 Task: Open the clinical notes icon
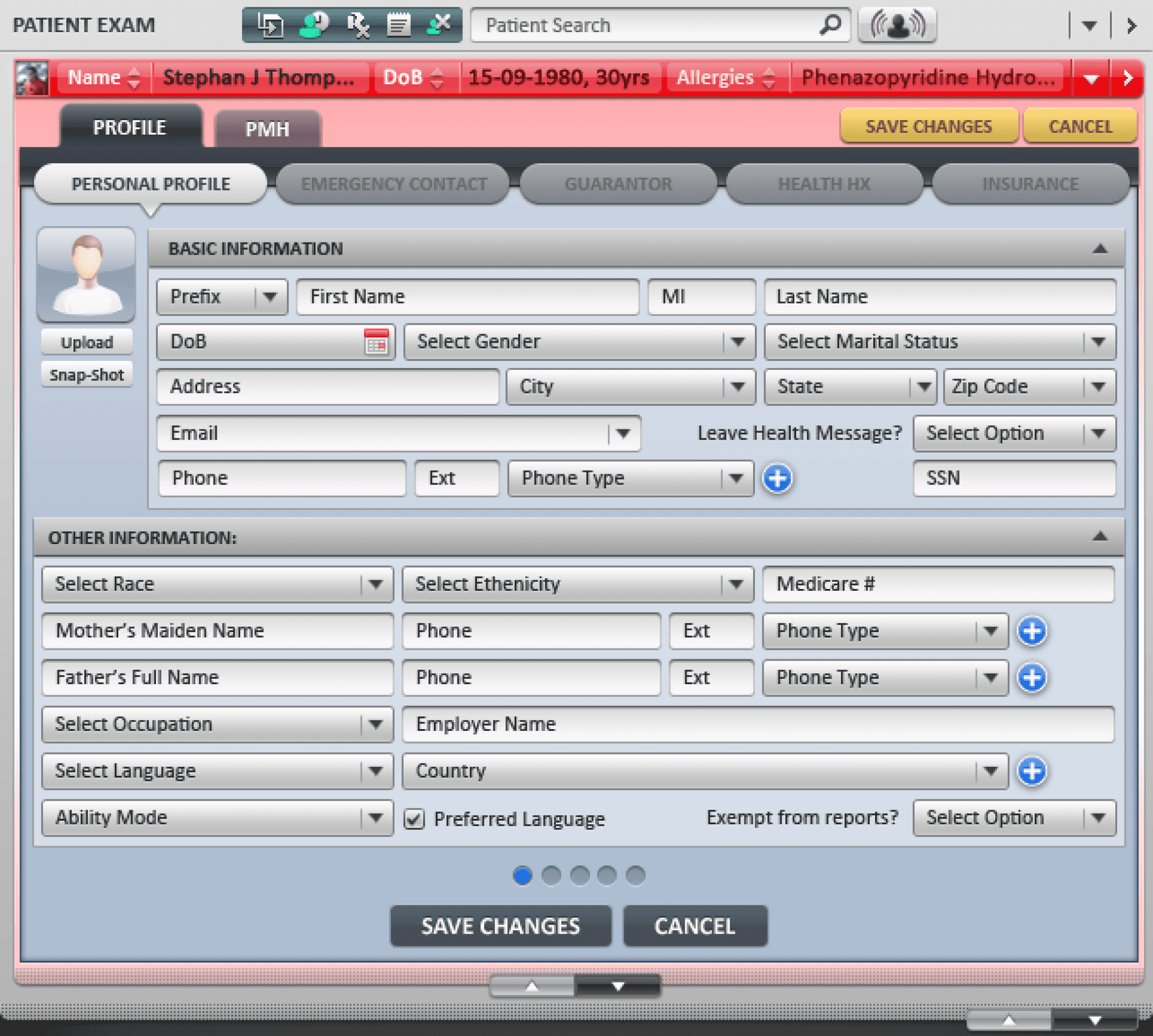click(x=400, y=24)
